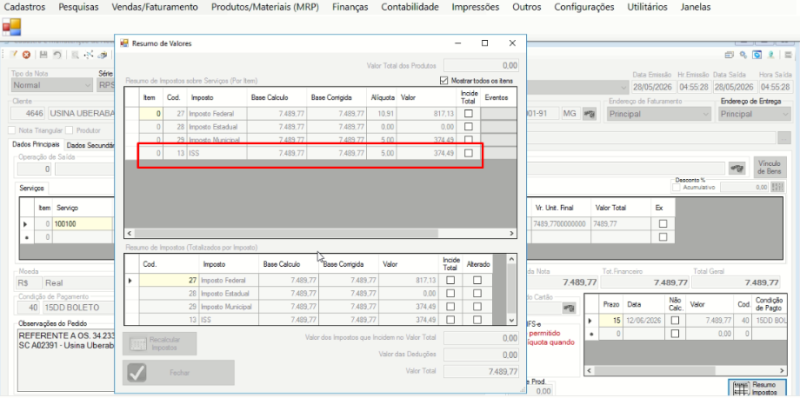Check Incide Total for Imposto Estadual item row

click(x=468, y=127)
